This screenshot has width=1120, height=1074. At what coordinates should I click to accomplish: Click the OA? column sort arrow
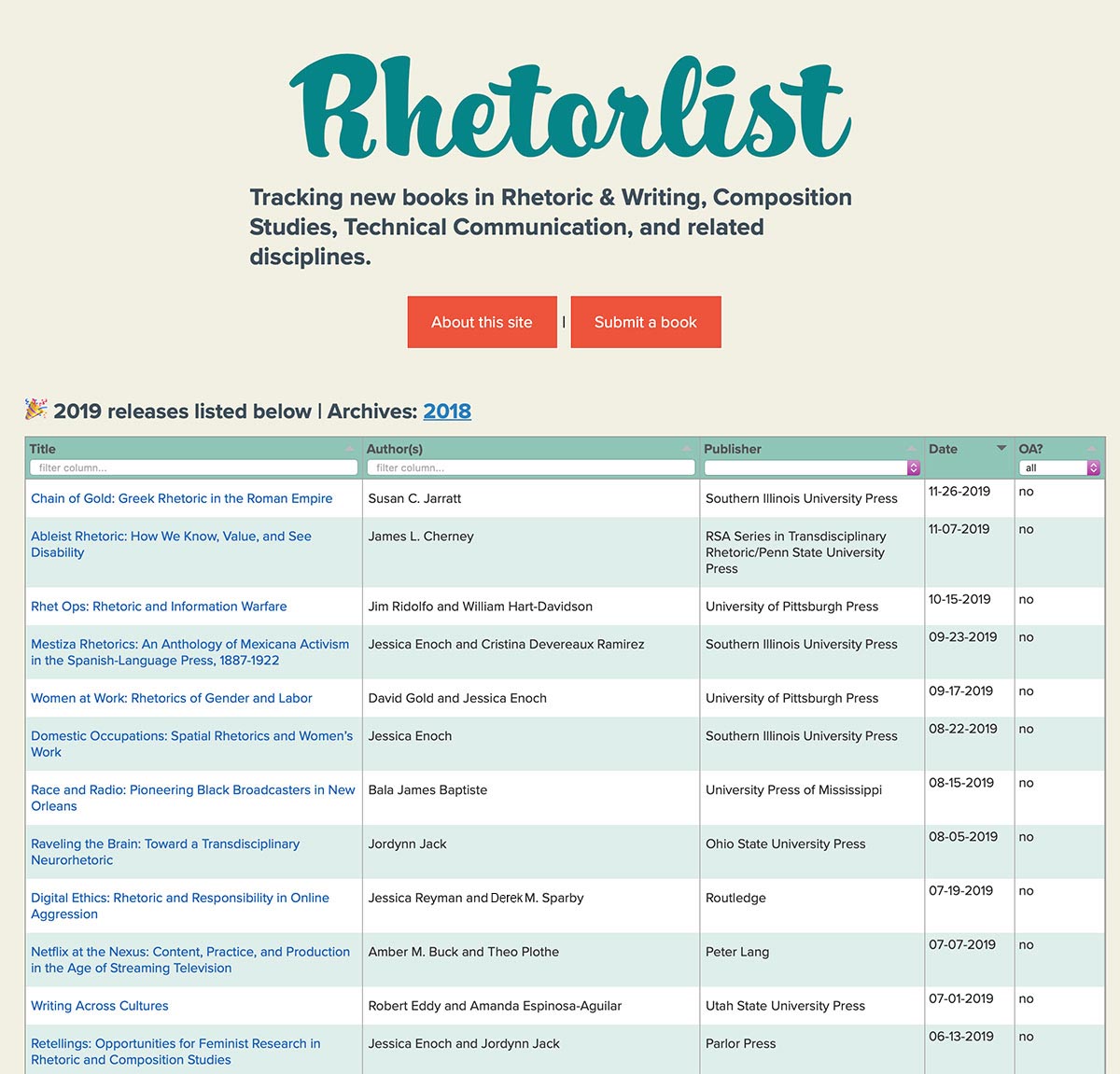(1091, 449)
